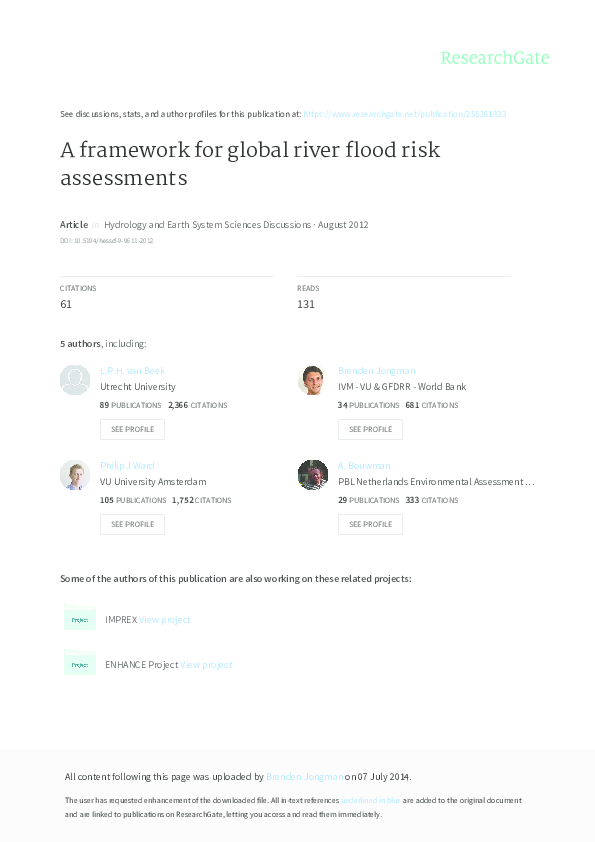See profile of Brenden Jongman
The height and width of the screenshot is (842, 595).
click(370, 429)
